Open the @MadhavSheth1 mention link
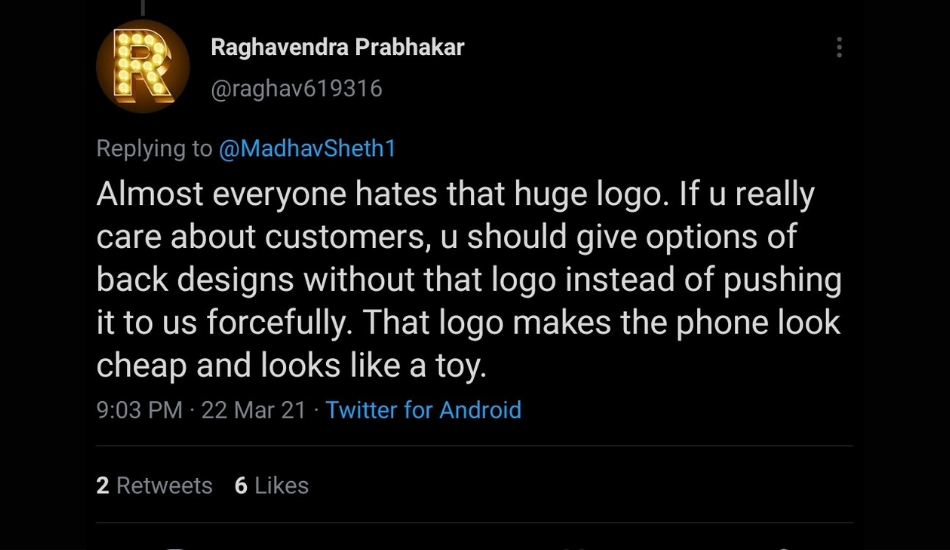Screen dimensions: 950x550 pyautogui.click(x=307, y=148)
